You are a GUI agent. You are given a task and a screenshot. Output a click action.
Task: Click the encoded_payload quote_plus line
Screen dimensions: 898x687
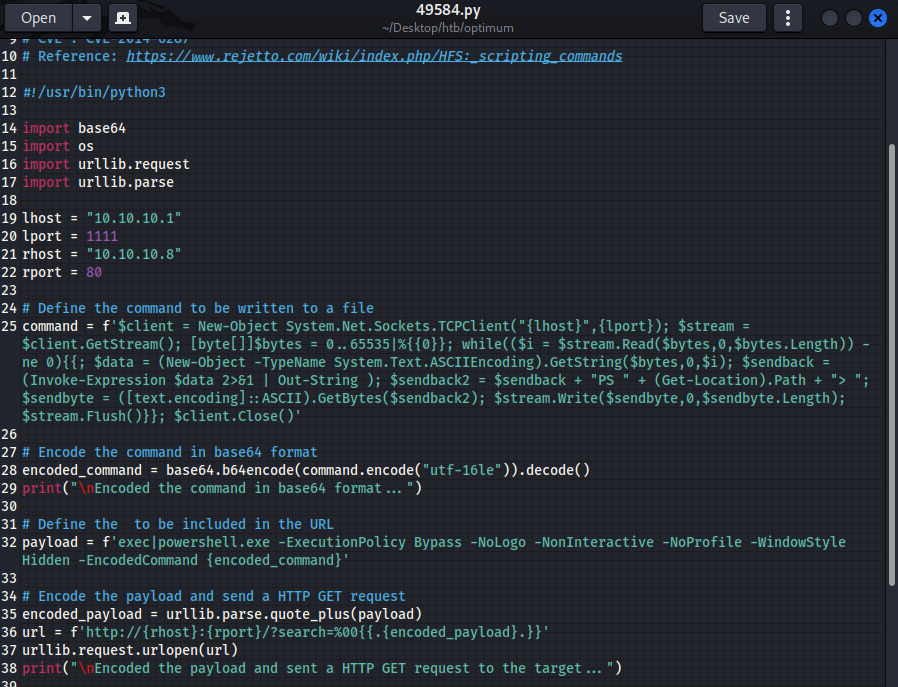pos(222,614)
